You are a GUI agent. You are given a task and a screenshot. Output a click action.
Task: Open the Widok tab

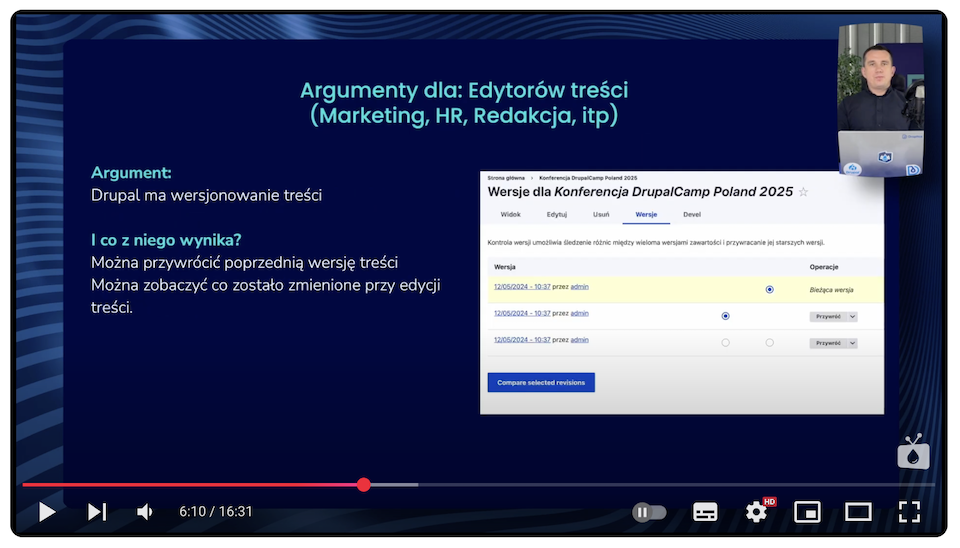(x=511, y=214)
